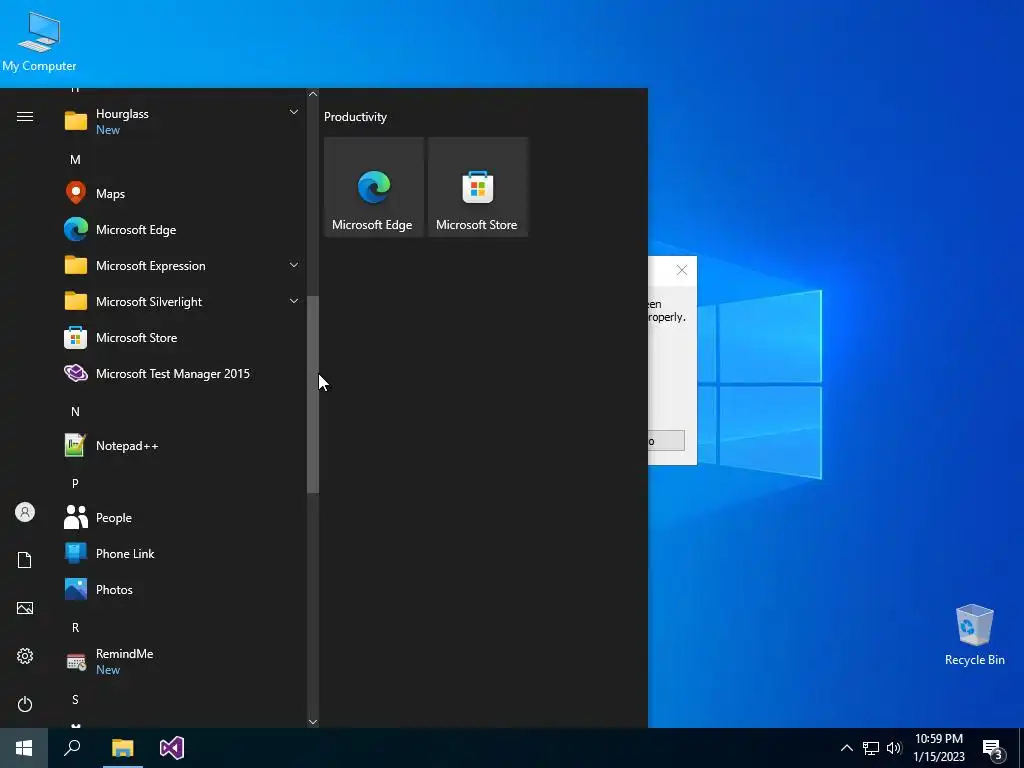This screenshot has height=768, width=1024.
Task: Click the Microsoft Edge Productivity tile
Action: point(374,187)
